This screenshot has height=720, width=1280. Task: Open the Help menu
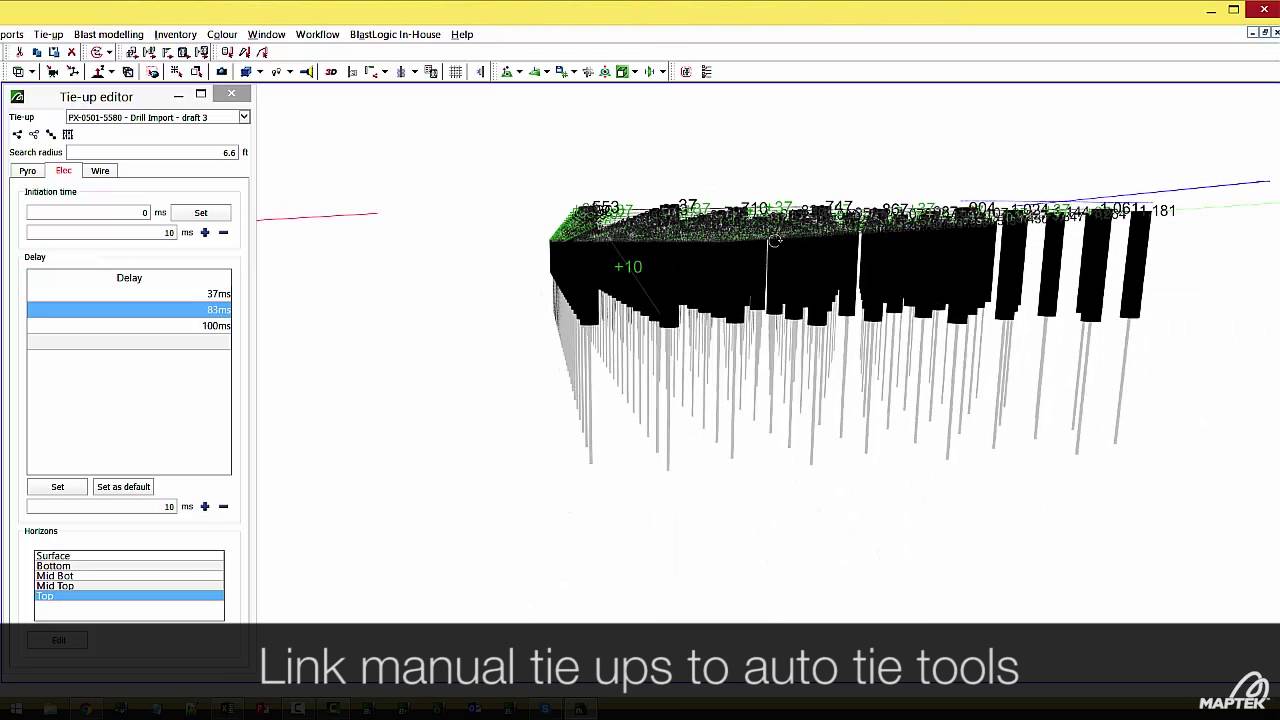click(x=462, y=34)
